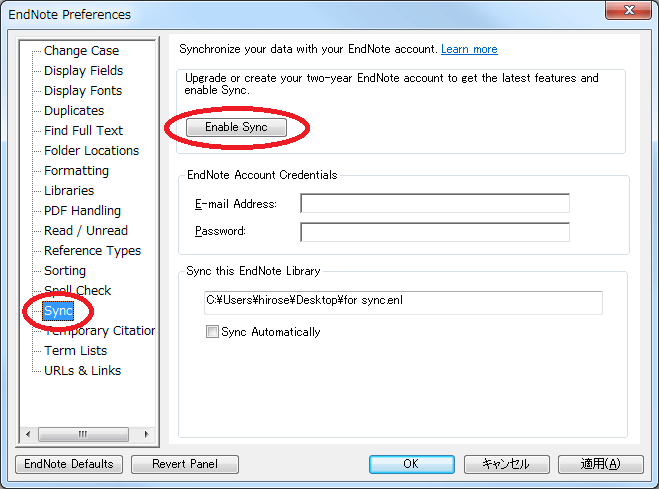Click Revert Panel button
This screenshot has height=489, width=659.
(185, 464)
